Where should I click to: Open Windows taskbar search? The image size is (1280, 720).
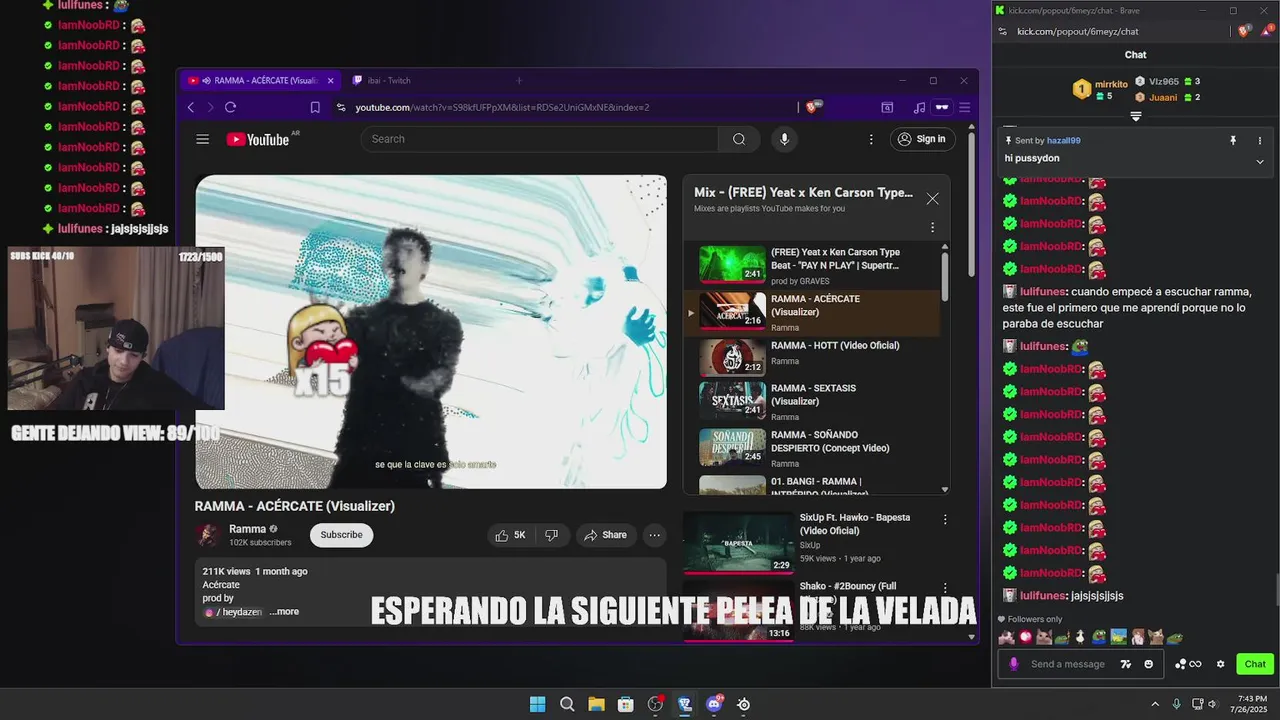coord(567,704)
